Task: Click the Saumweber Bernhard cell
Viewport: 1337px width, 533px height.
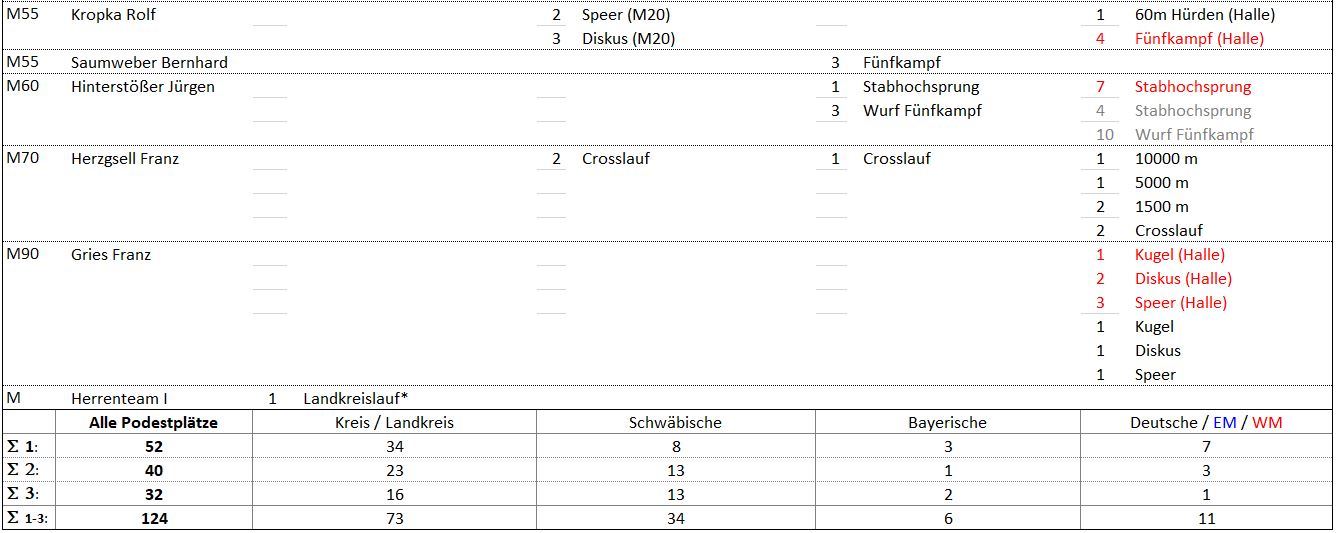Action: 149,62
